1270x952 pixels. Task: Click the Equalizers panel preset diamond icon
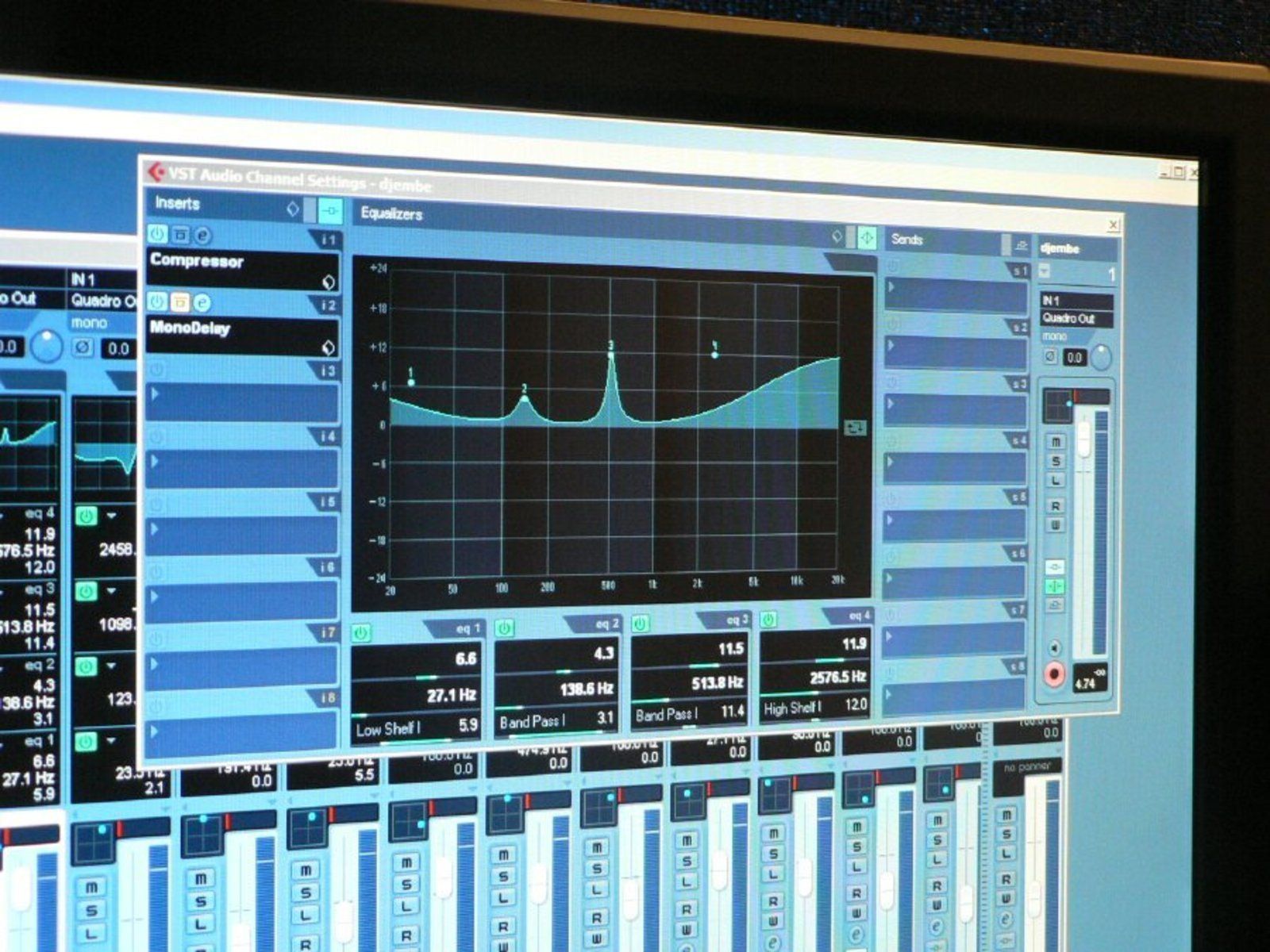click(x=837, y=236)
